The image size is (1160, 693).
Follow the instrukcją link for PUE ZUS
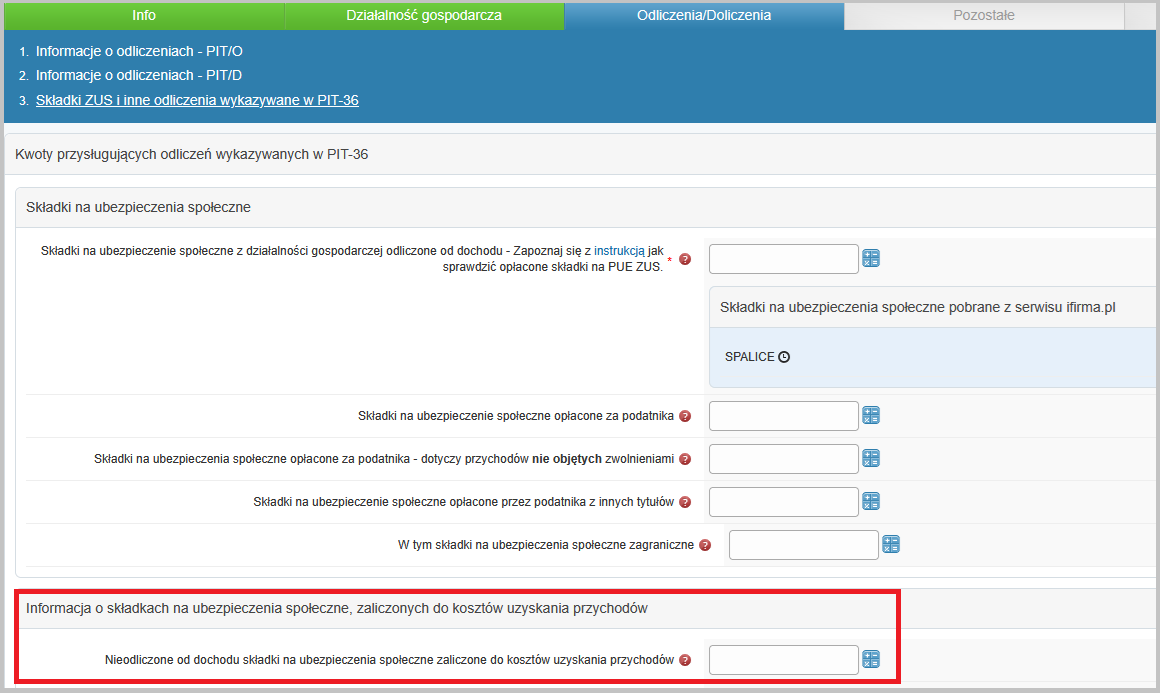click(x=619, y=250)
